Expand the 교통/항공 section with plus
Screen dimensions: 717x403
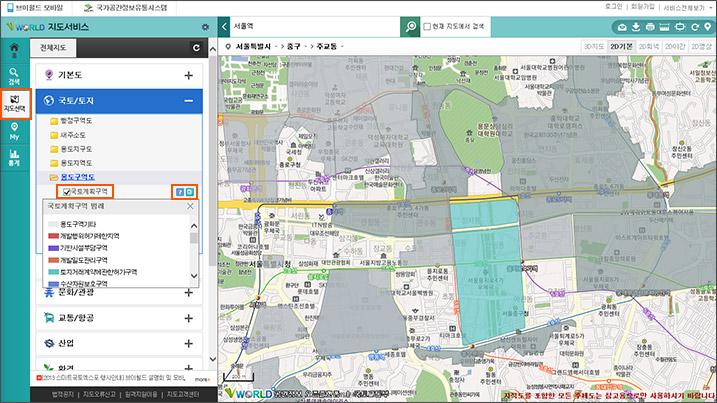[x=188, y=318]
